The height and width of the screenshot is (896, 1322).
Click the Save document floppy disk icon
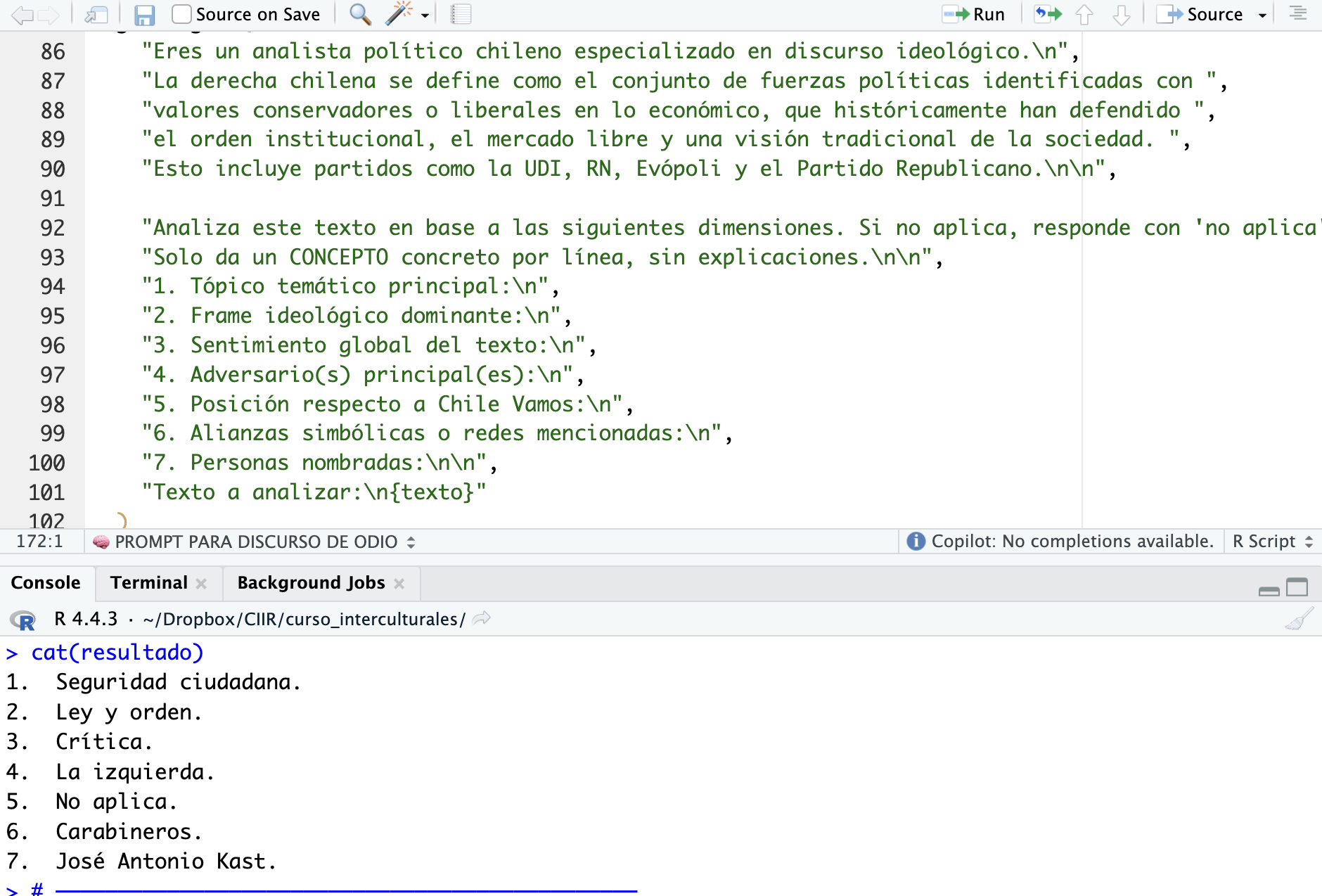click(144, 15)
